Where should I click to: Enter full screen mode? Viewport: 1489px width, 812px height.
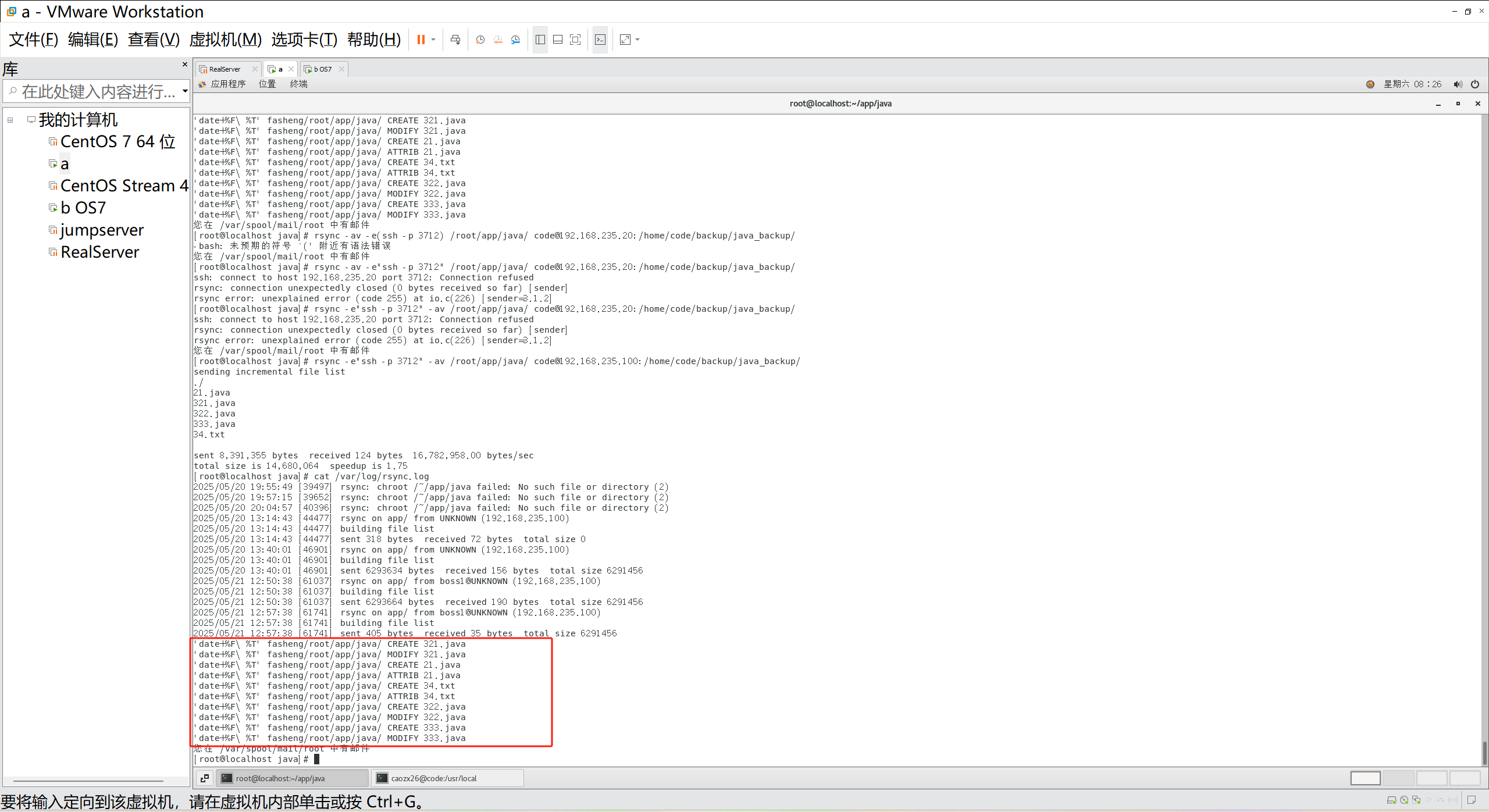click(x=575, y=40)
